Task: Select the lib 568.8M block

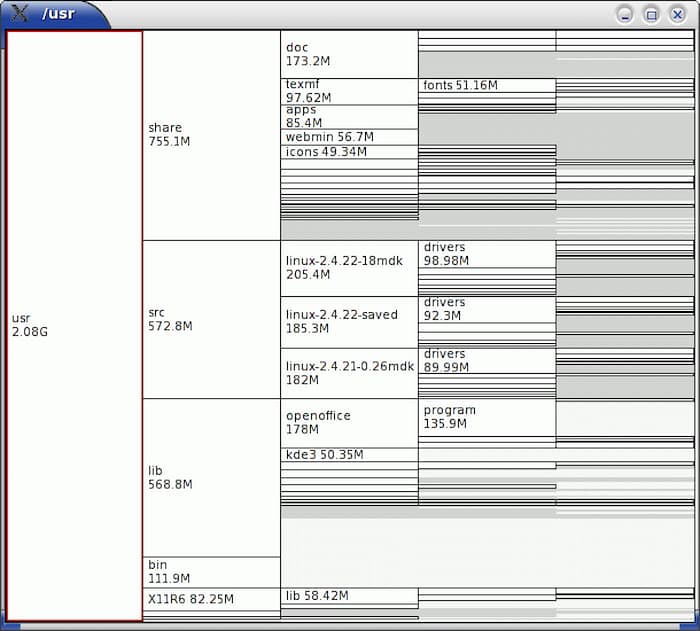Action: click(212, 477)
